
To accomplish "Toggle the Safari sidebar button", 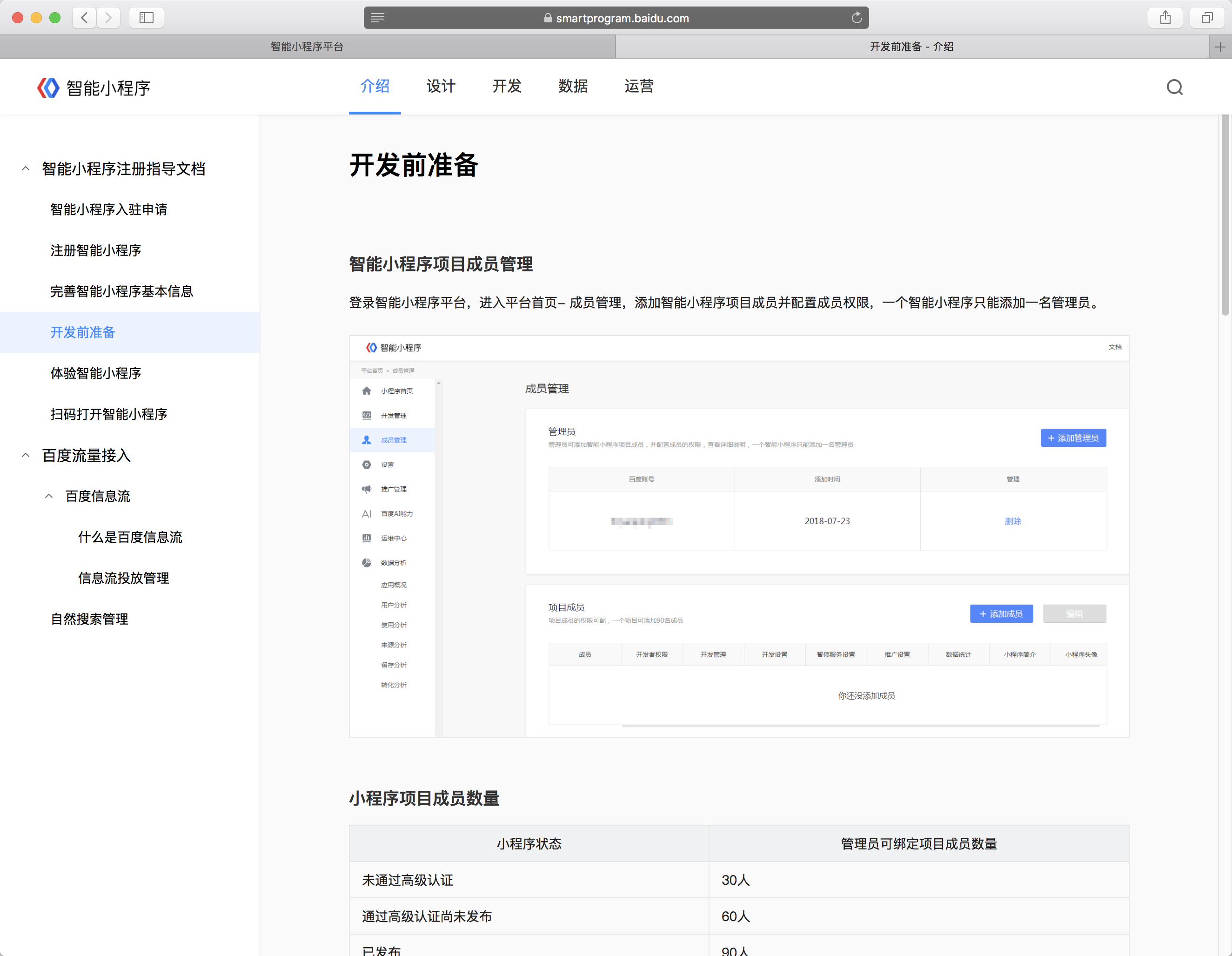I will [x=146, y=18].
